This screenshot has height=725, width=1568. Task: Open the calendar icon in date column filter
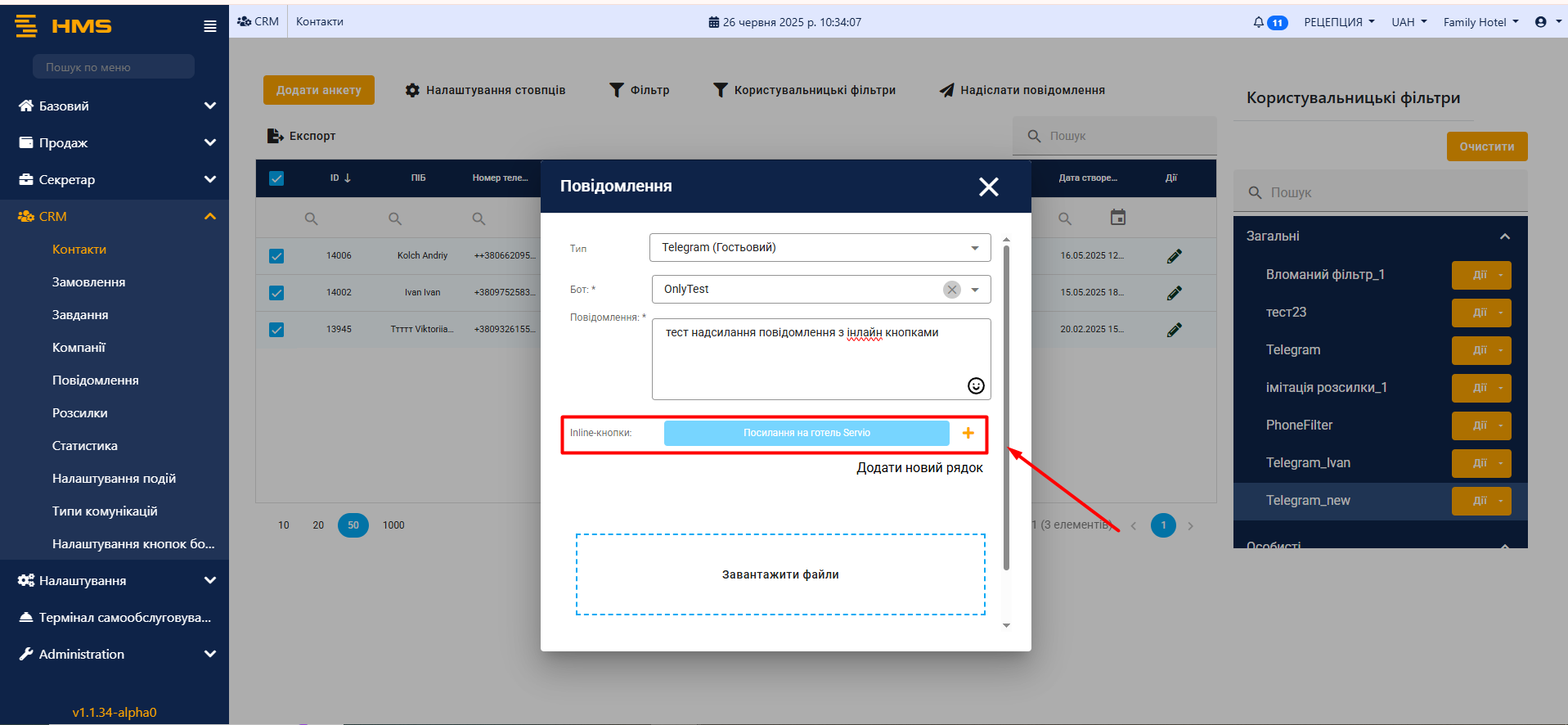point(1117,218)
